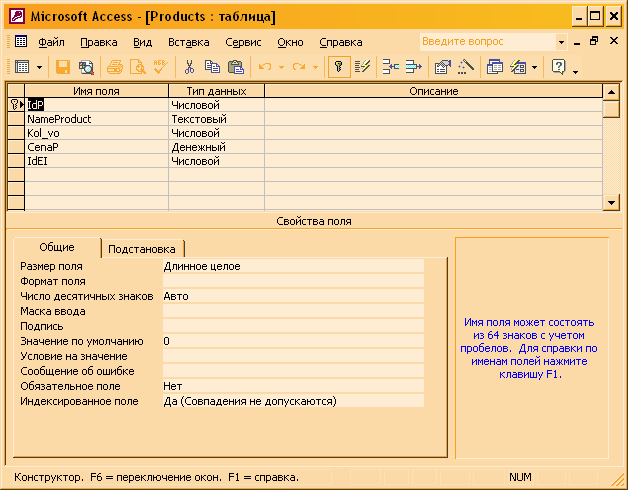This screenshot has width=628, height=490.
Task: Click the View (datasheet) toolbar button
Action: coord(22,67)
